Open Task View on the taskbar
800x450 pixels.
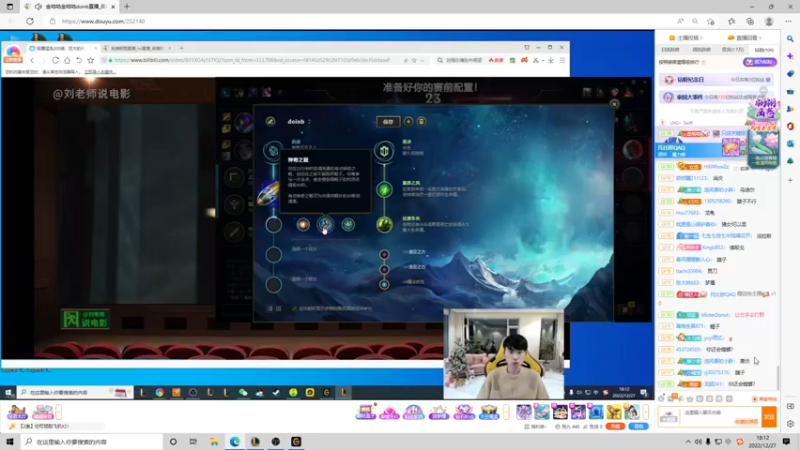(193, 441)
